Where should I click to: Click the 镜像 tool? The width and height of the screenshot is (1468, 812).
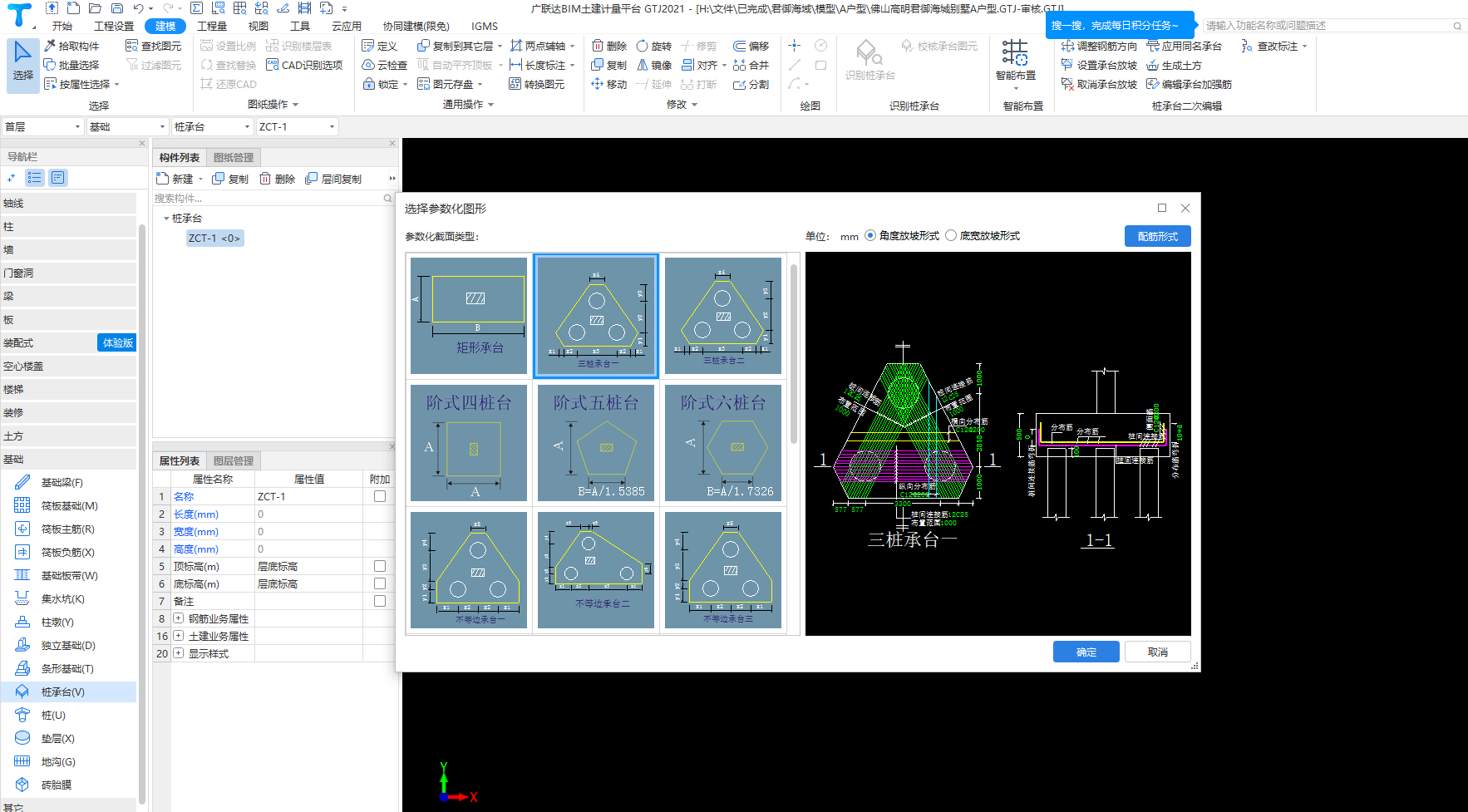653,65
